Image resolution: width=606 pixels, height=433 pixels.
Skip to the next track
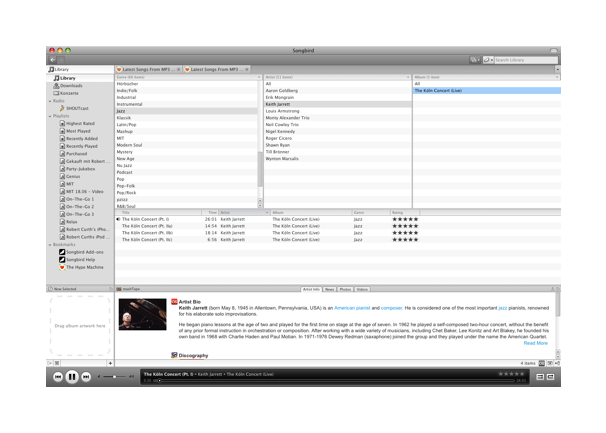(86, 377)
